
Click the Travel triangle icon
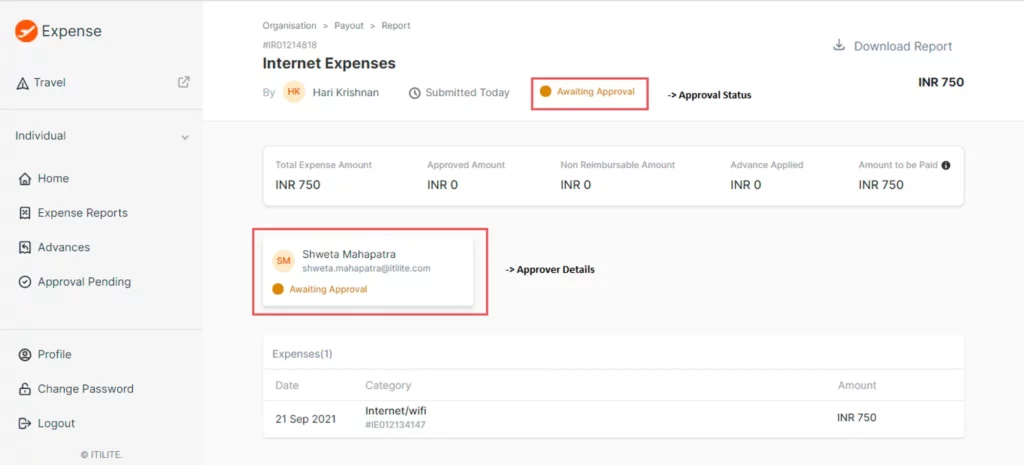click(22, 83)
